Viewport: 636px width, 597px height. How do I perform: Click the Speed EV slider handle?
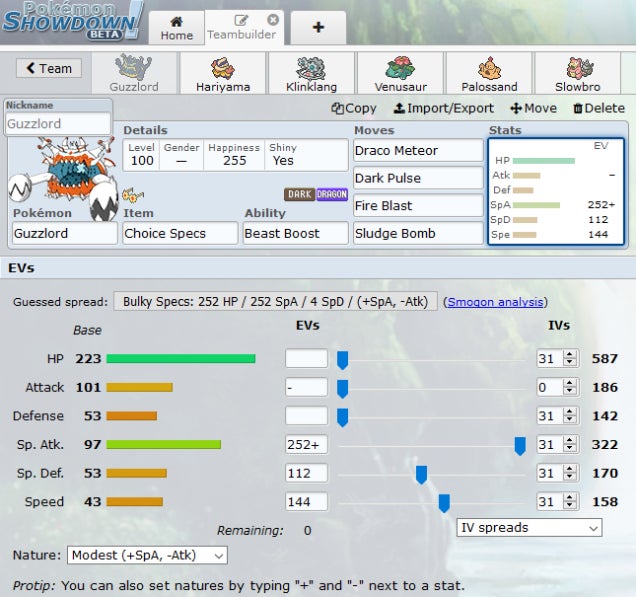(444, 502)
